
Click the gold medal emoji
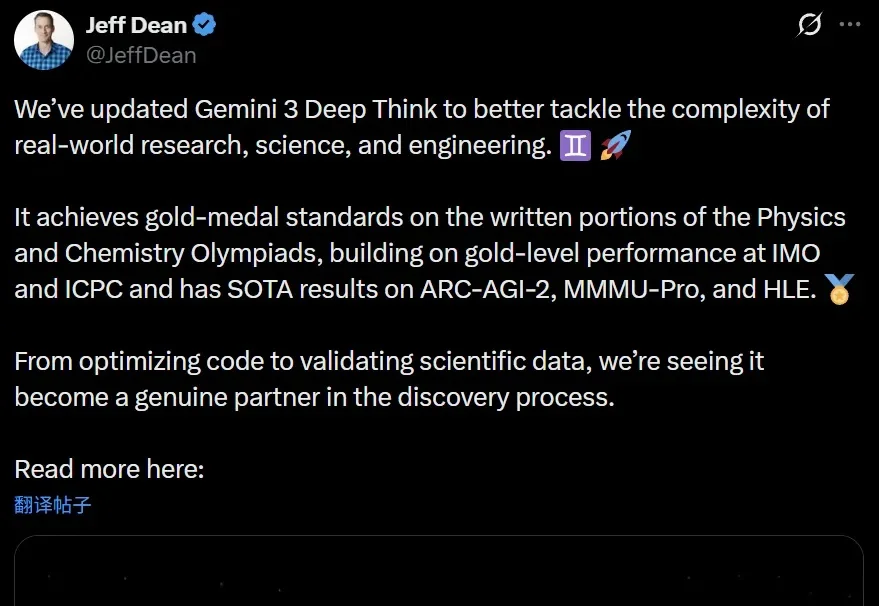tap(840, 291)
